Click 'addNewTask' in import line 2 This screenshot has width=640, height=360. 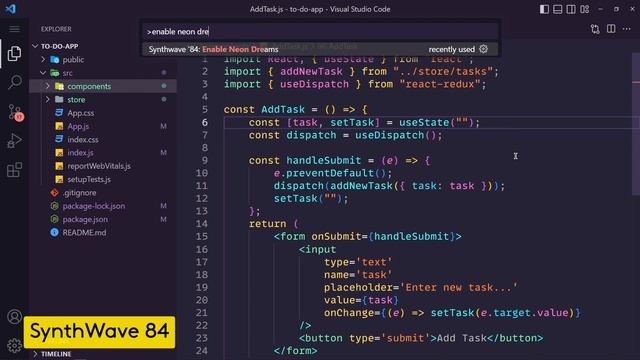(x=311, y=71)
